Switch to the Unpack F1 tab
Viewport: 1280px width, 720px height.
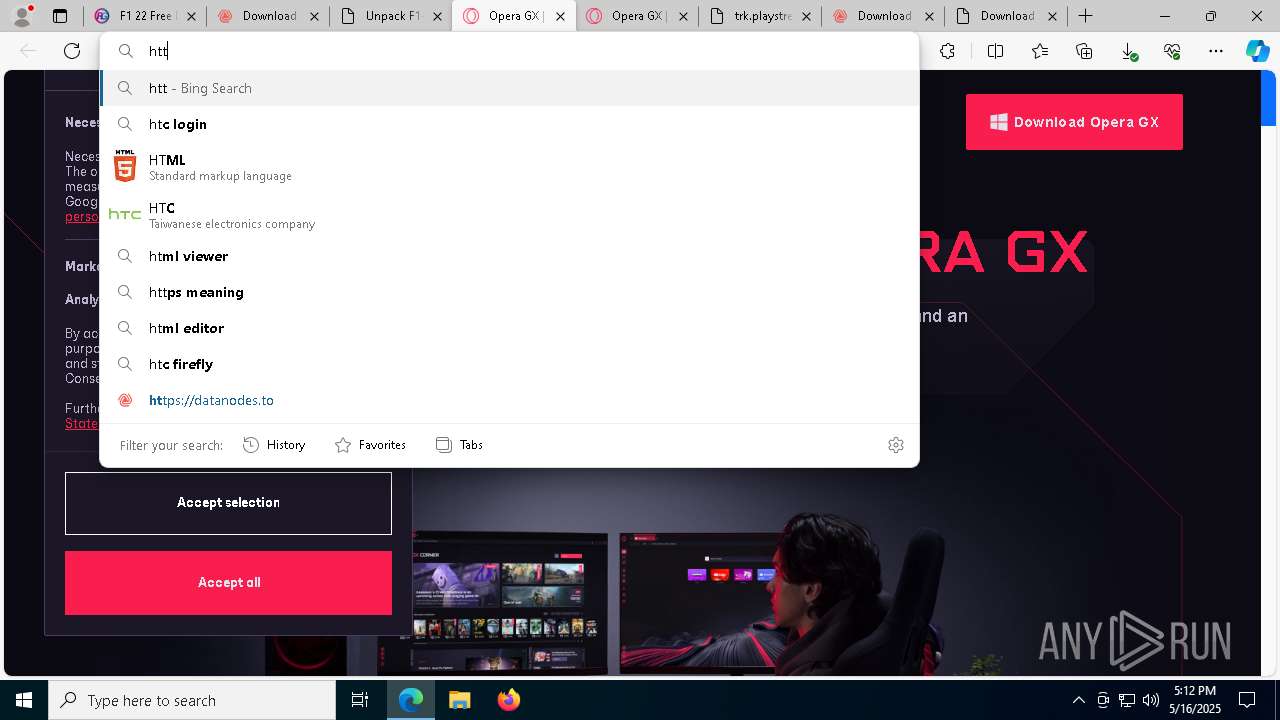point(390,16)
